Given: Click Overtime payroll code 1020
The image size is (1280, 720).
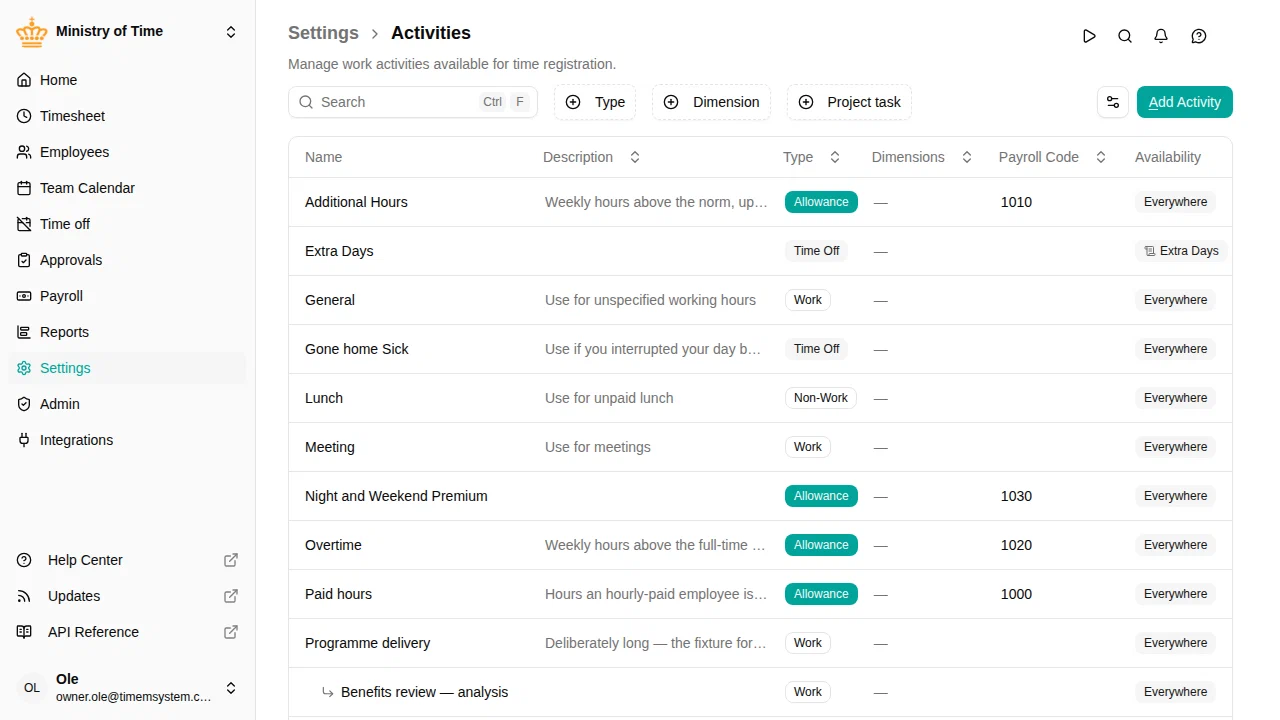Looking at the screenshot, I should (1016, 545).
